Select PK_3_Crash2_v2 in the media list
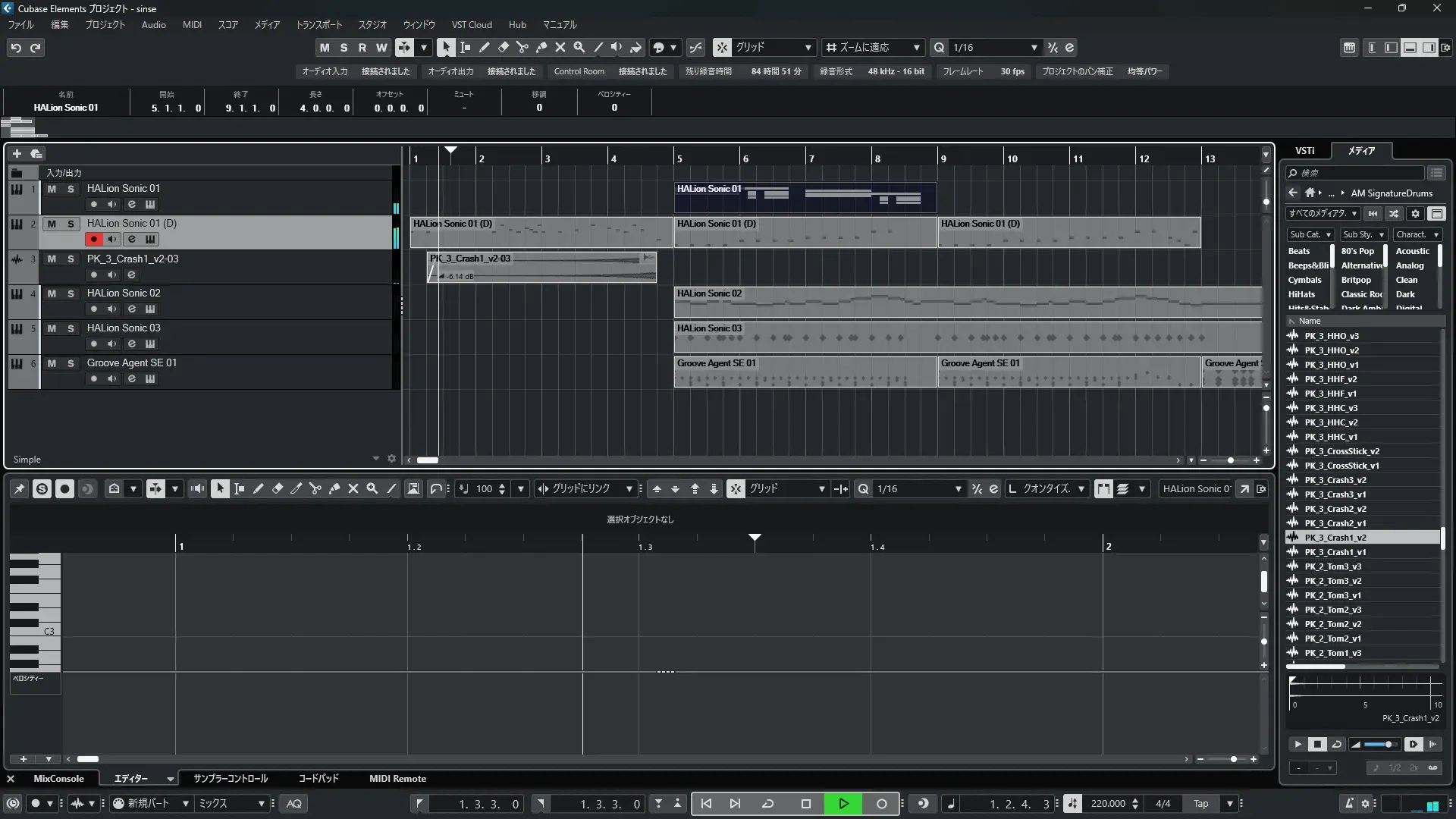The width and height of the screenshot is (1456, 819). point(1335,509)
